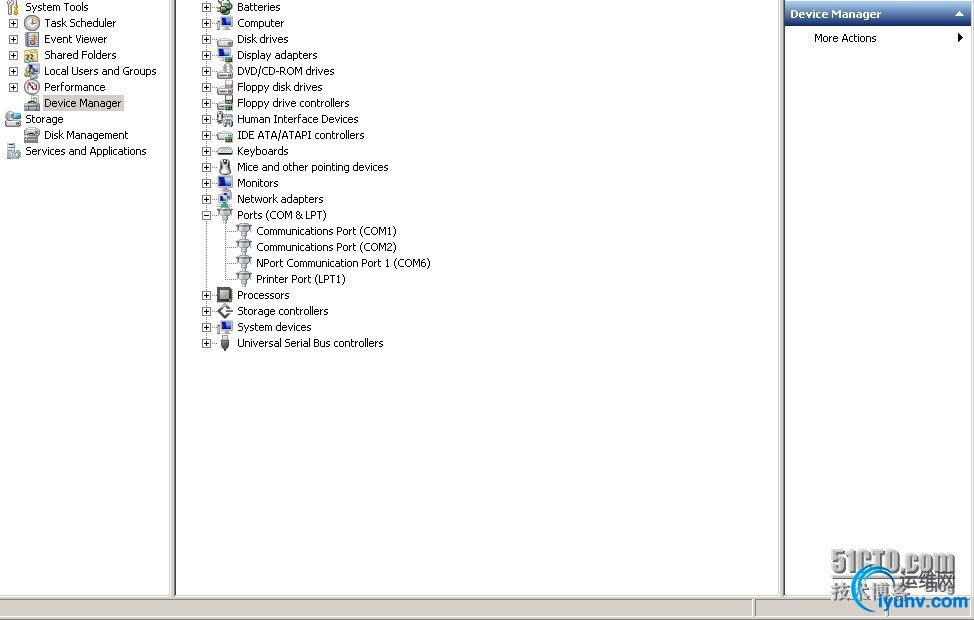Click the Computer device icon

225,24
